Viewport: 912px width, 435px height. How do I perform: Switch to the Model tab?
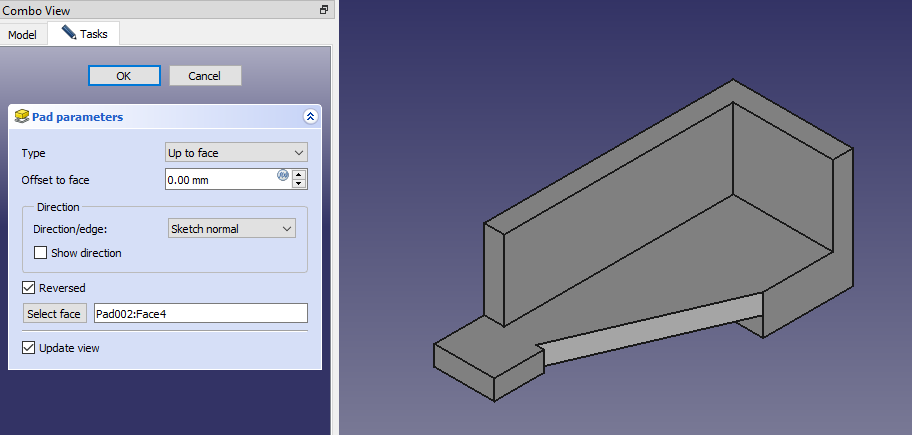(22, 34)
